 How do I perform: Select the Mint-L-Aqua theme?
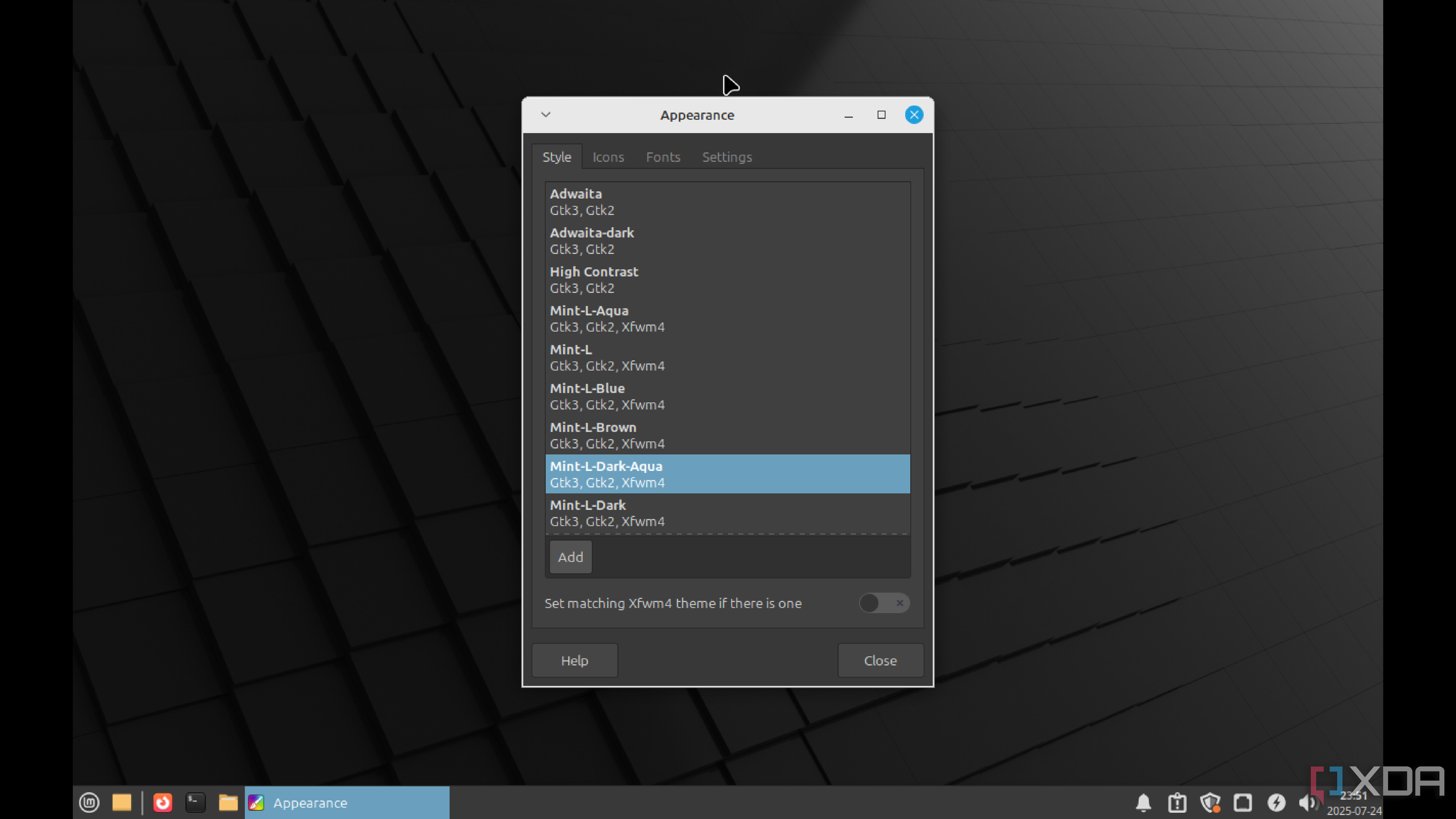coord(727,319)
